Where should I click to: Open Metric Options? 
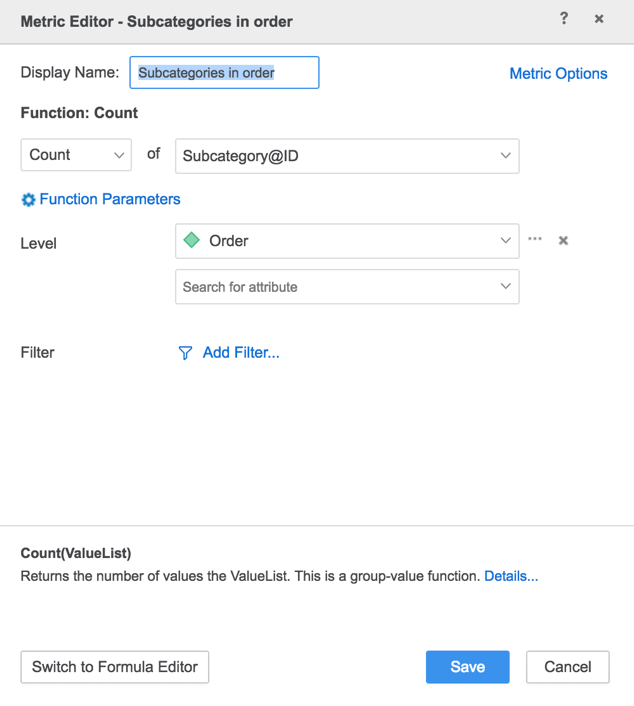pos(558,73)
